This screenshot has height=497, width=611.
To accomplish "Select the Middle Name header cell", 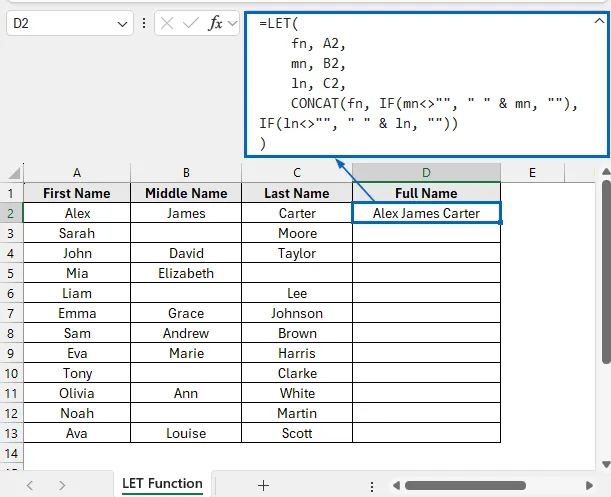I will coord(186,193).
